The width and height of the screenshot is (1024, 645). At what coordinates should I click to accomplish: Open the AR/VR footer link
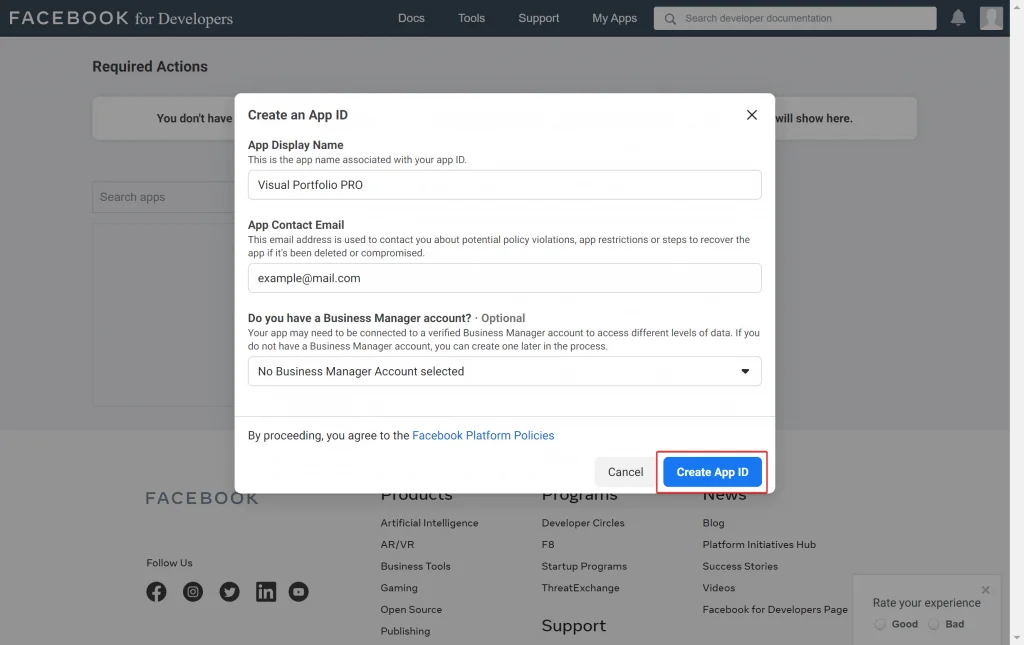tap(397, 544)
